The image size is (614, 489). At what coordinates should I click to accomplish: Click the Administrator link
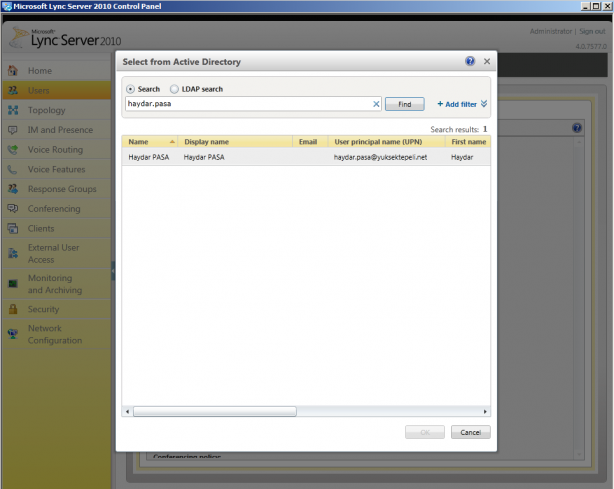551,31
